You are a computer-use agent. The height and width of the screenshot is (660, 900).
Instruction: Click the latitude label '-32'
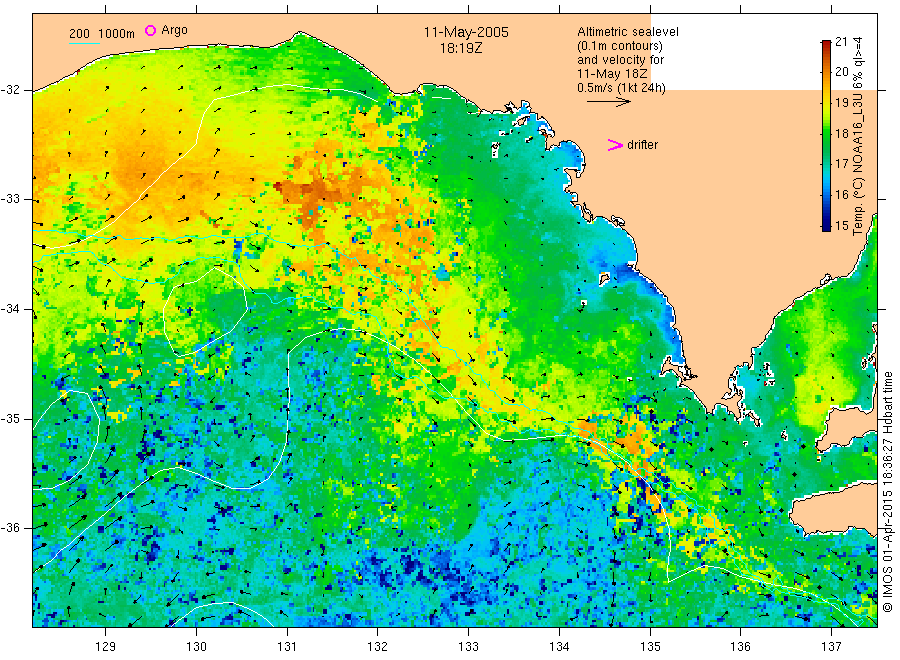pos(10,90)
